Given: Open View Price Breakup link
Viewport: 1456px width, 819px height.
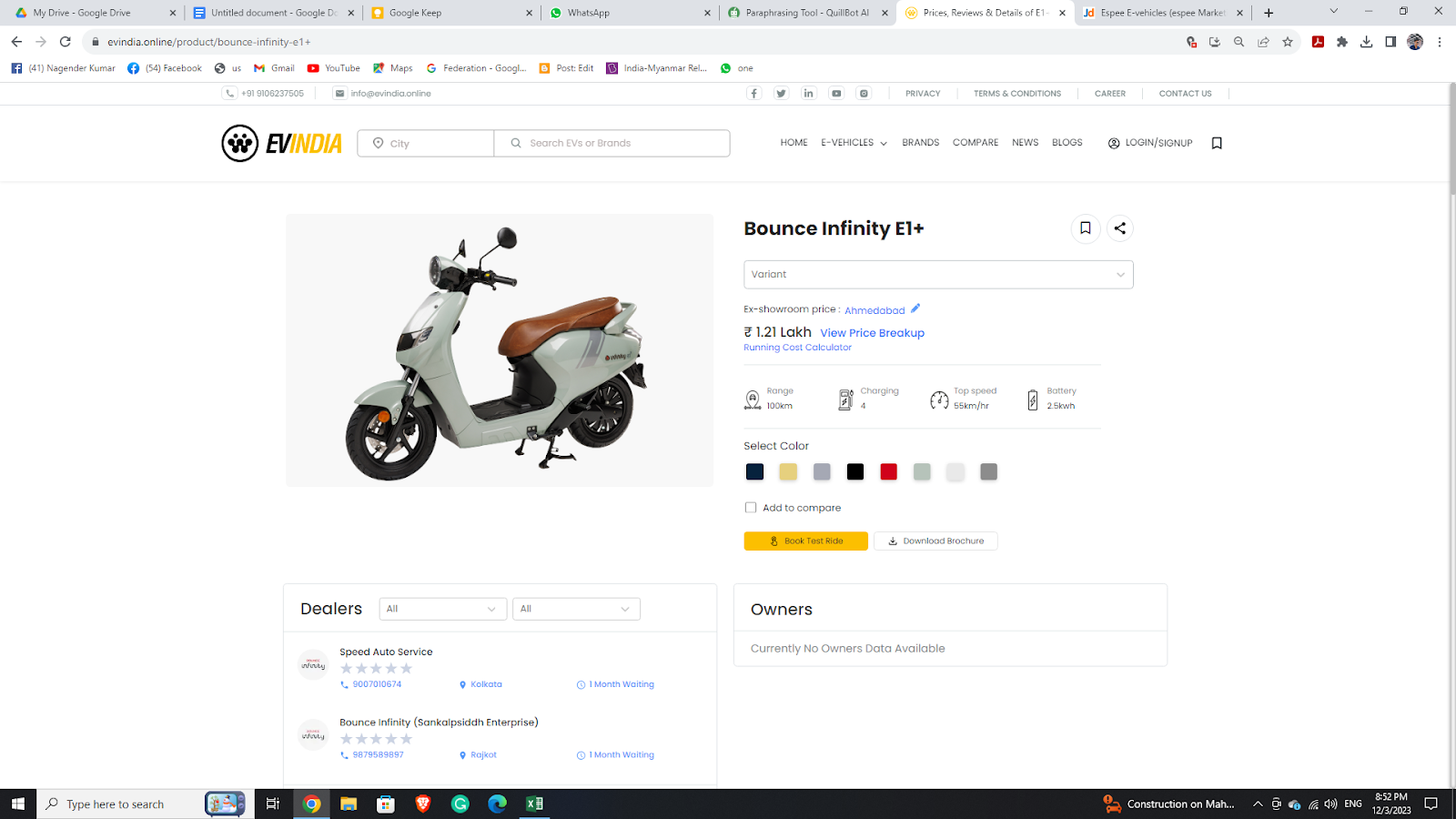Looking at the screenshot, I should point(872,333).
